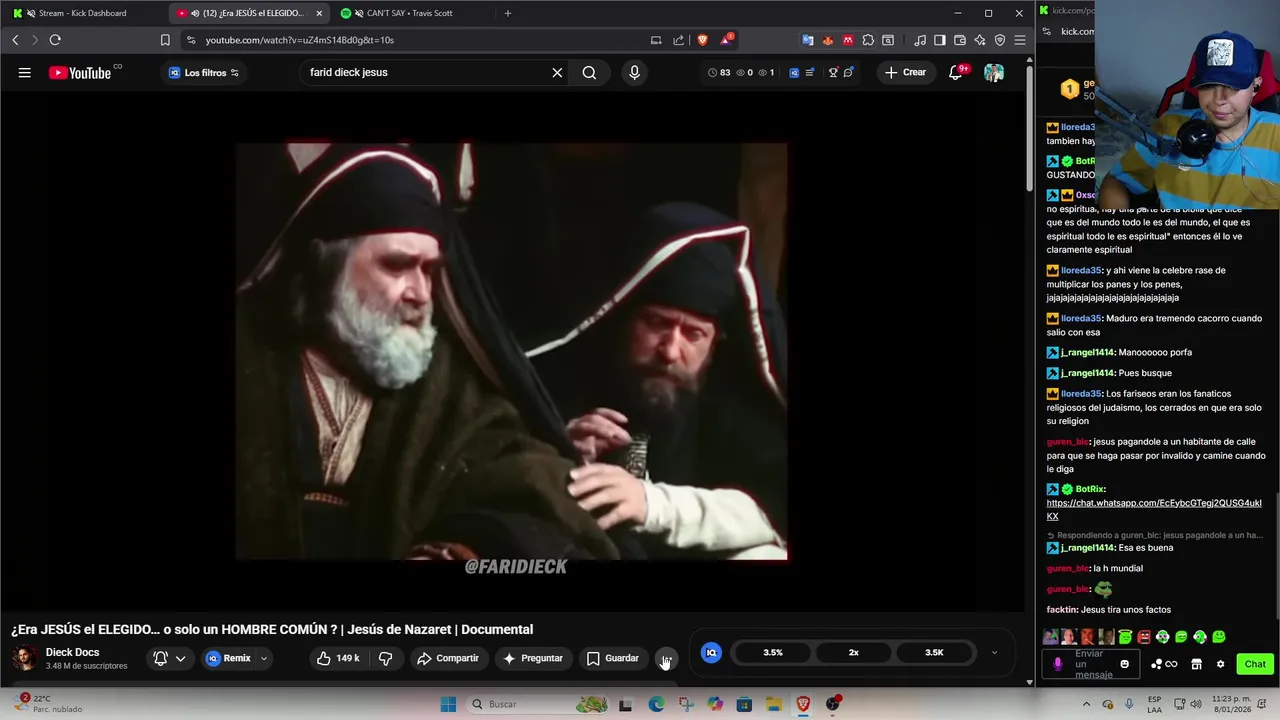The image size is (1280, 720).
Task: Click the Remix button
Action: 229,658
